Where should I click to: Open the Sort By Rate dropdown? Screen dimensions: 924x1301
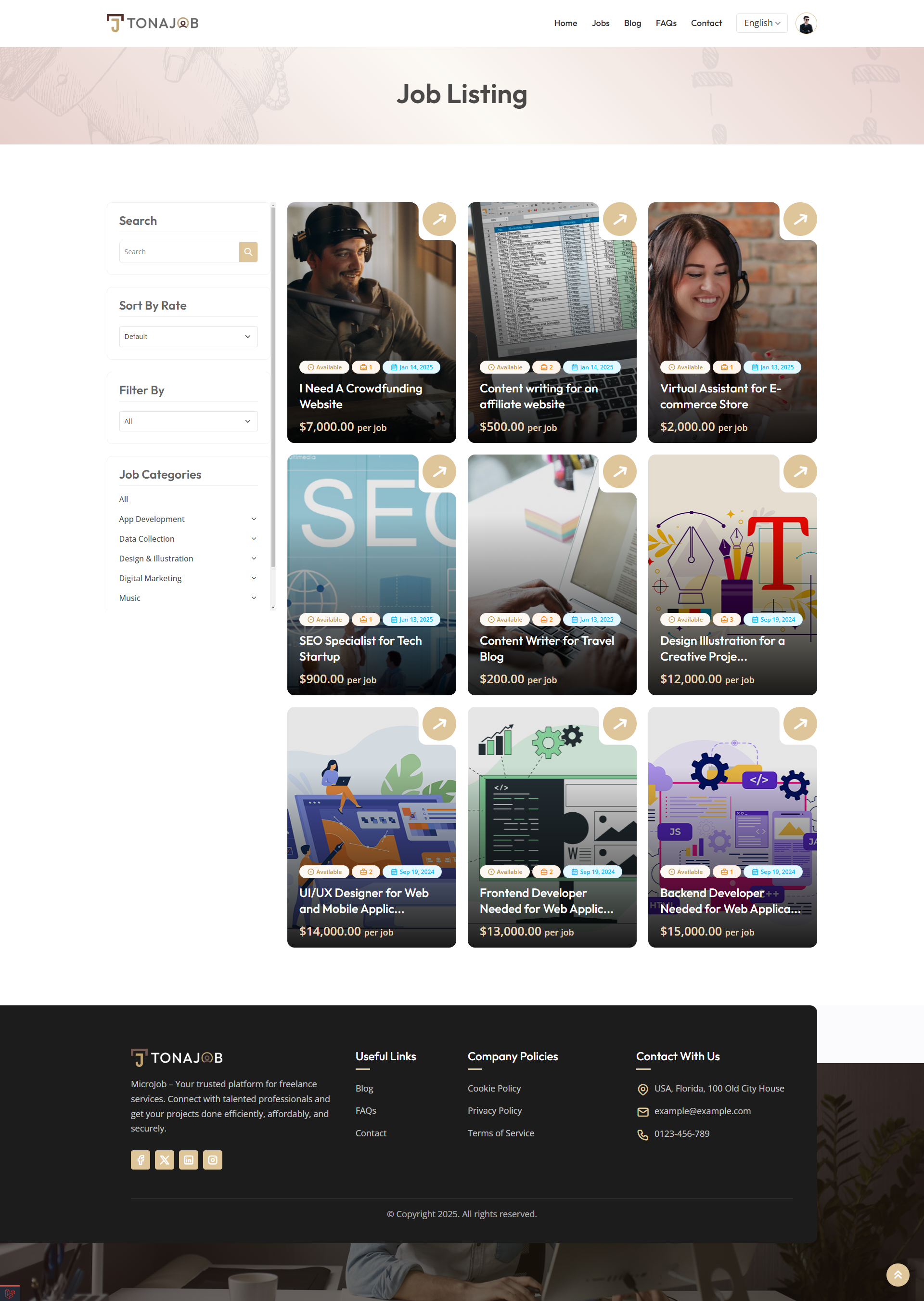point(188,337)
